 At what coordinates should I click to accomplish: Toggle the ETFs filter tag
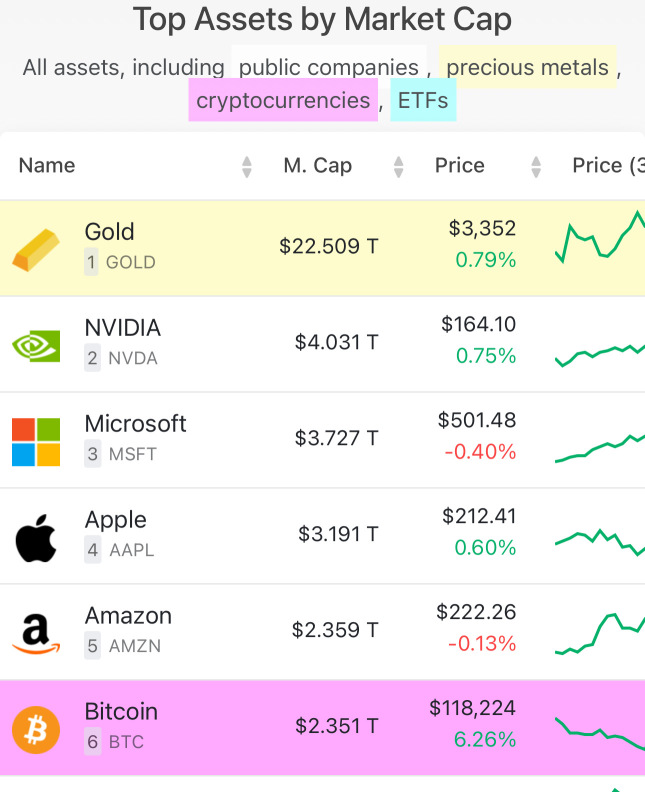tap(423, 100)
